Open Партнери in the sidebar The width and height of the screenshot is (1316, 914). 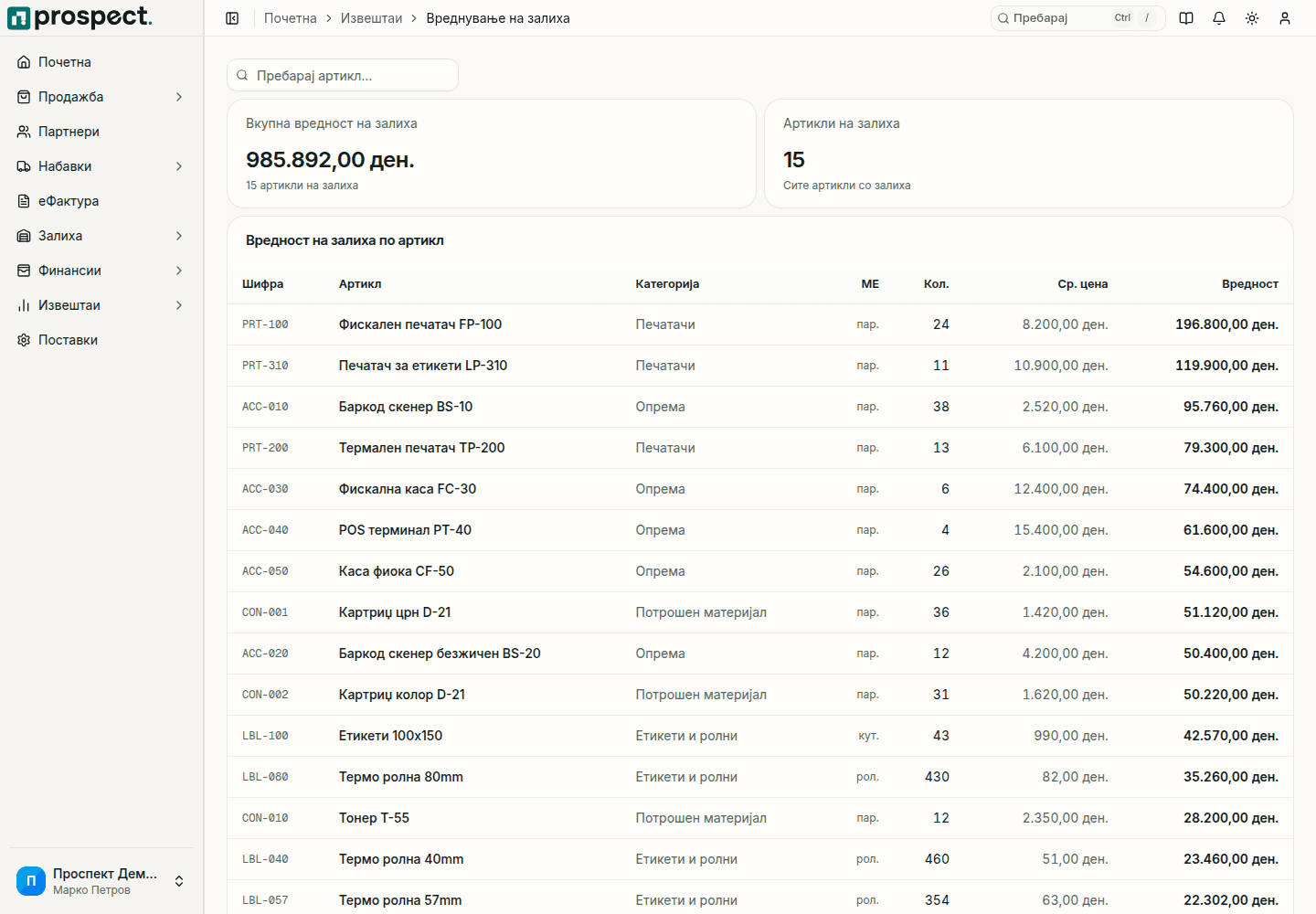pos(101,132)
